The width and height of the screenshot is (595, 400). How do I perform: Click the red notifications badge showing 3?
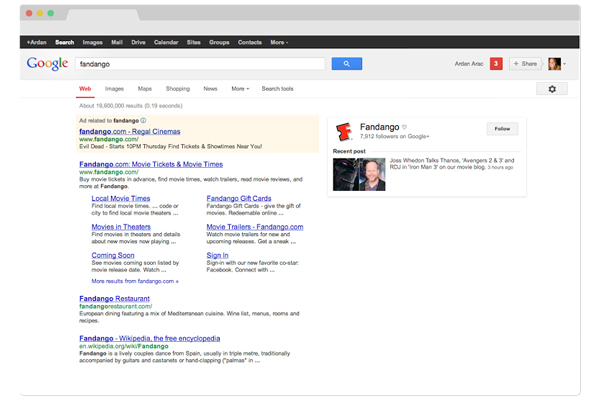pyautogui.click(x=496, y=64)
